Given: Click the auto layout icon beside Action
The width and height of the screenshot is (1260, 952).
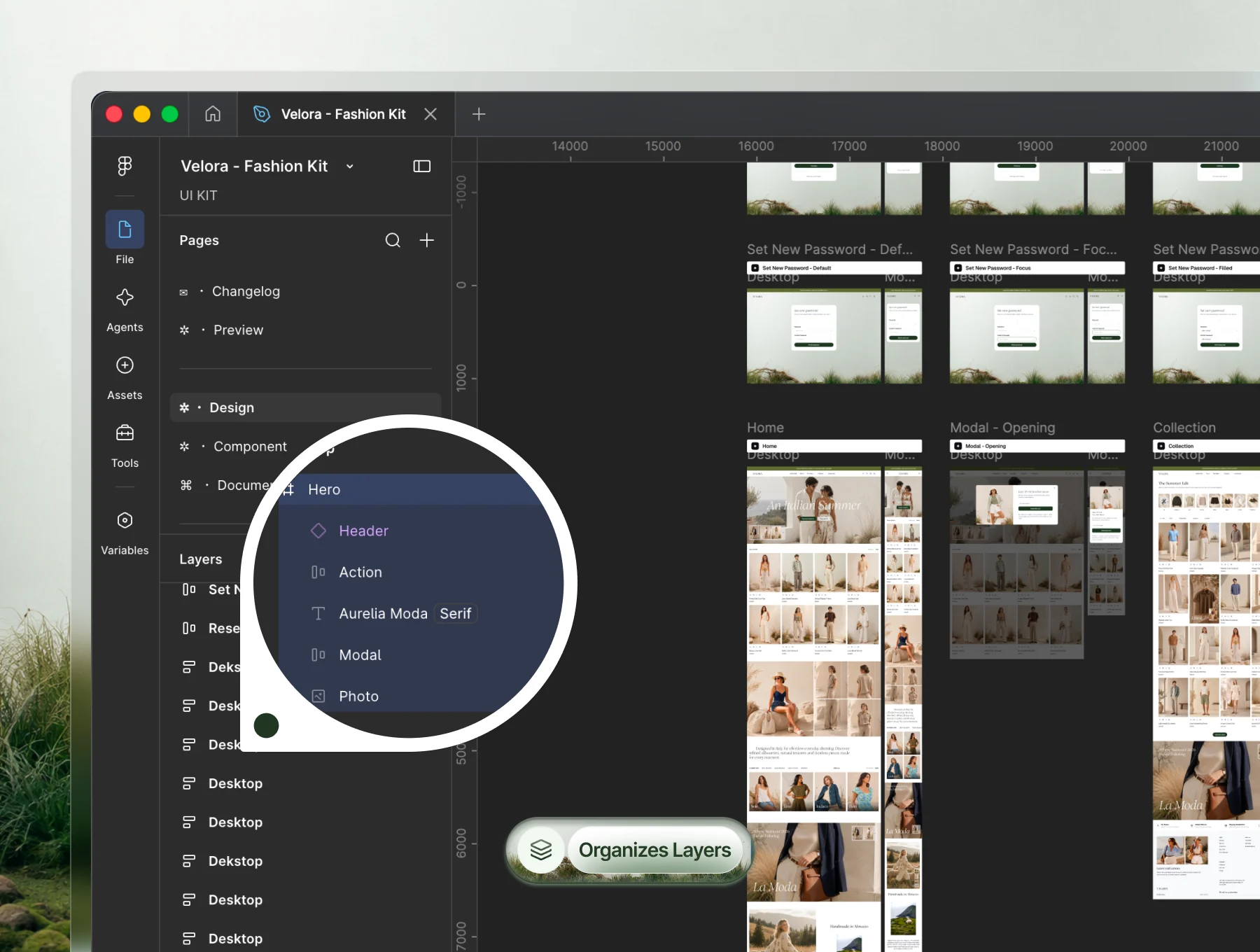Looking at the screenshot, I should pos(318,572).
